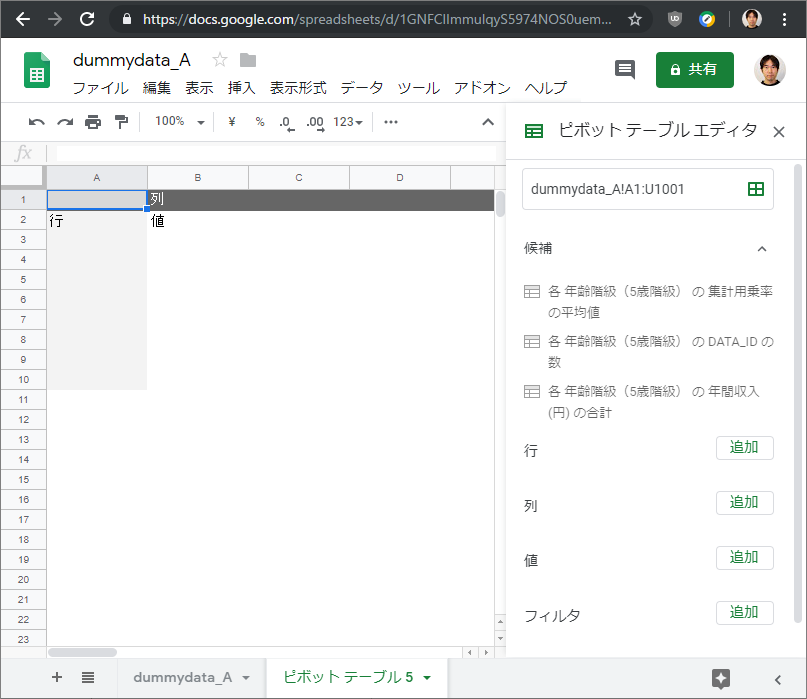Apply currency format using the ¥ icon
This screenshot has height=699, width=807.
tap(230, 121)
